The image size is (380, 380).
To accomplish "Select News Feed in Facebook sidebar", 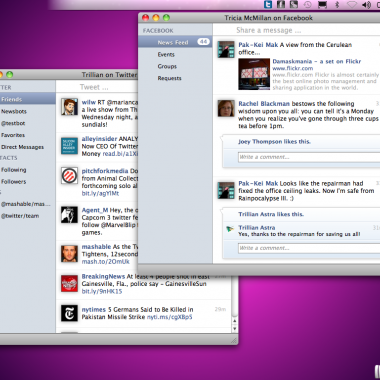I will click(x=175, y=42).
